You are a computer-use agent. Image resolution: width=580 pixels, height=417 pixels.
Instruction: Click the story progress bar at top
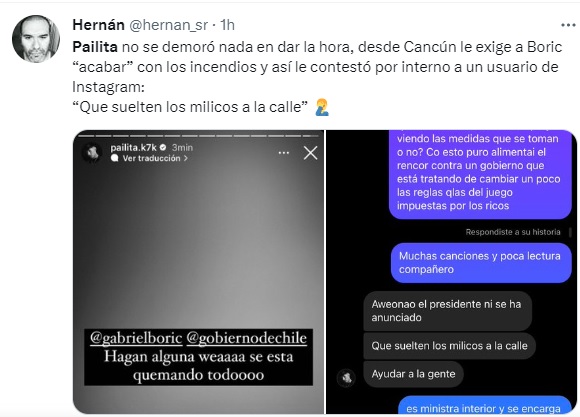tap(199, 136)
